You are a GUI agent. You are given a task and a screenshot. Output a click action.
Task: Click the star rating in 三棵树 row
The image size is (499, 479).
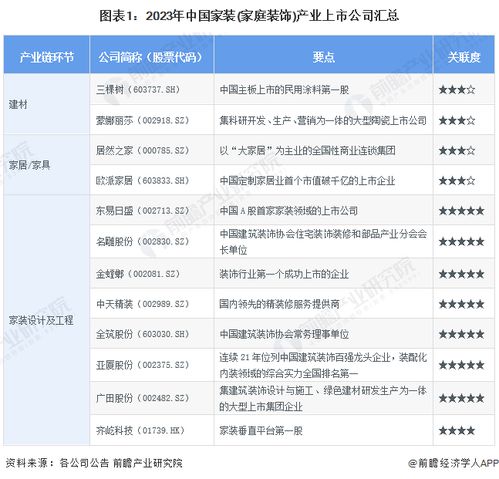457,90
